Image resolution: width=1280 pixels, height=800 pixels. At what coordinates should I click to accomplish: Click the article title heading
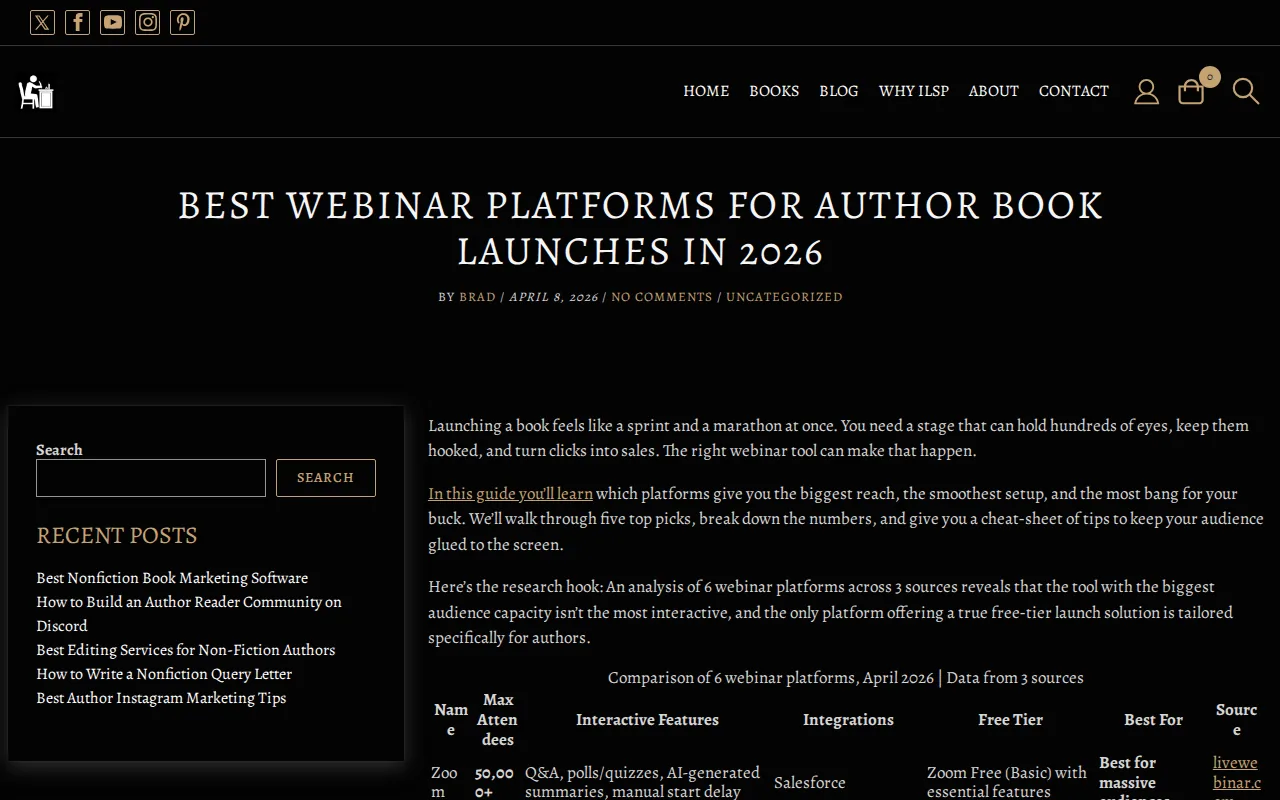click(640, 228)
